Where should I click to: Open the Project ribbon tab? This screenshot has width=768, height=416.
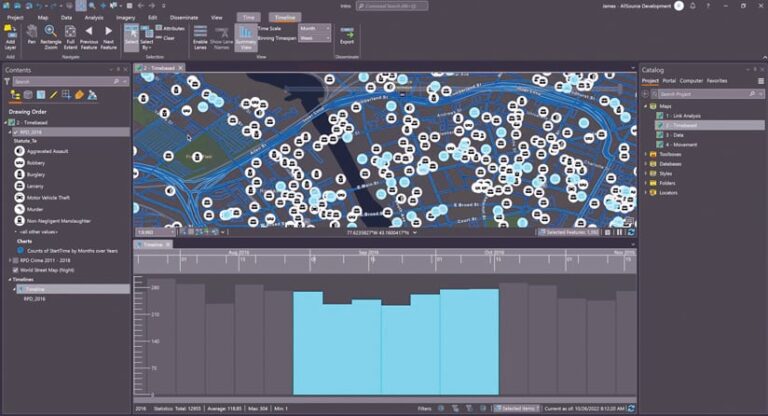(x=15, y=18)
